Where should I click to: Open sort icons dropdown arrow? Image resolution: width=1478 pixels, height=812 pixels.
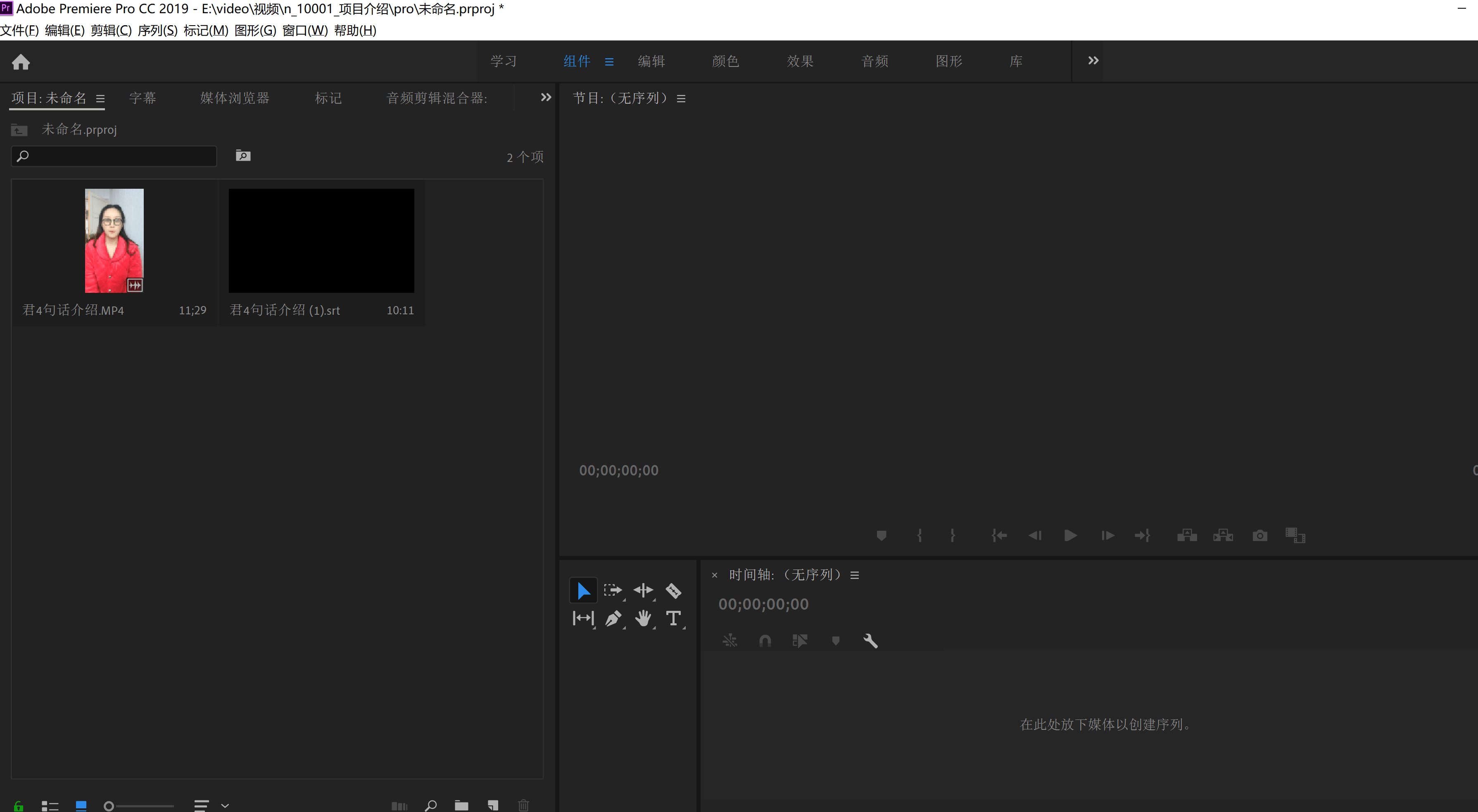pos(225,806)
